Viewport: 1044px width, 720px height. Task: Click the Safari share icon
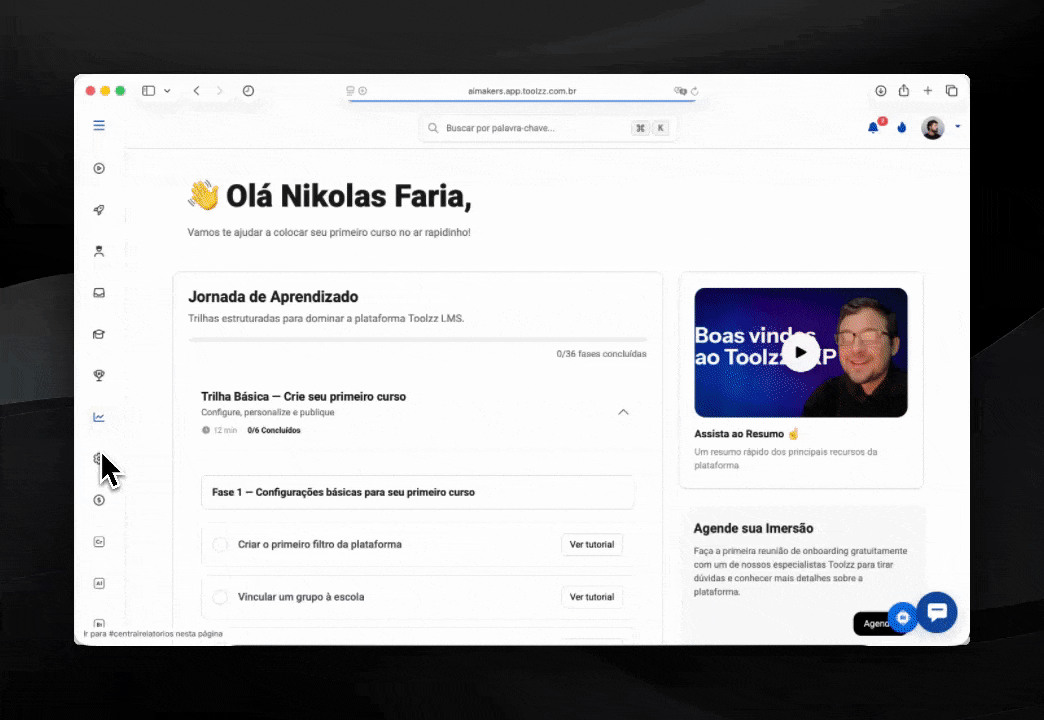904,90
